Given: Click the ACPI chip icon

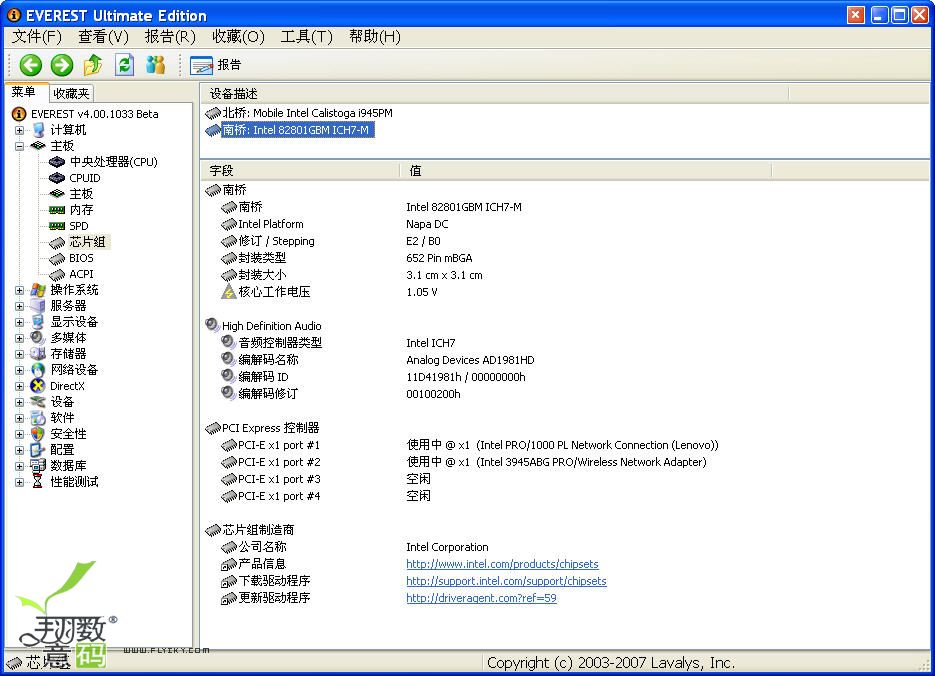Looking at the screenshot, I should point(57,275).
